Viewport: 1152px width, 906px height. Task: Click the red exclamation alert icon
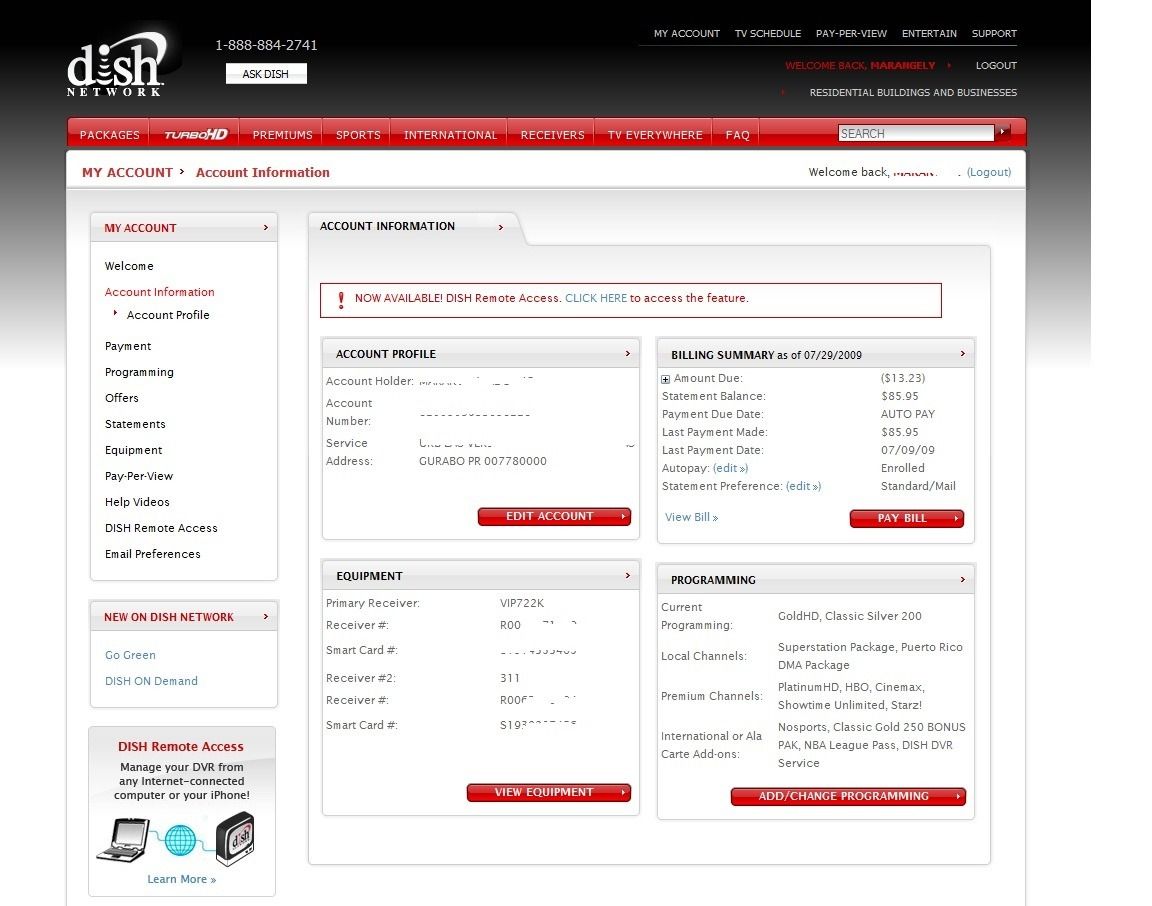[x=341, y=300]
